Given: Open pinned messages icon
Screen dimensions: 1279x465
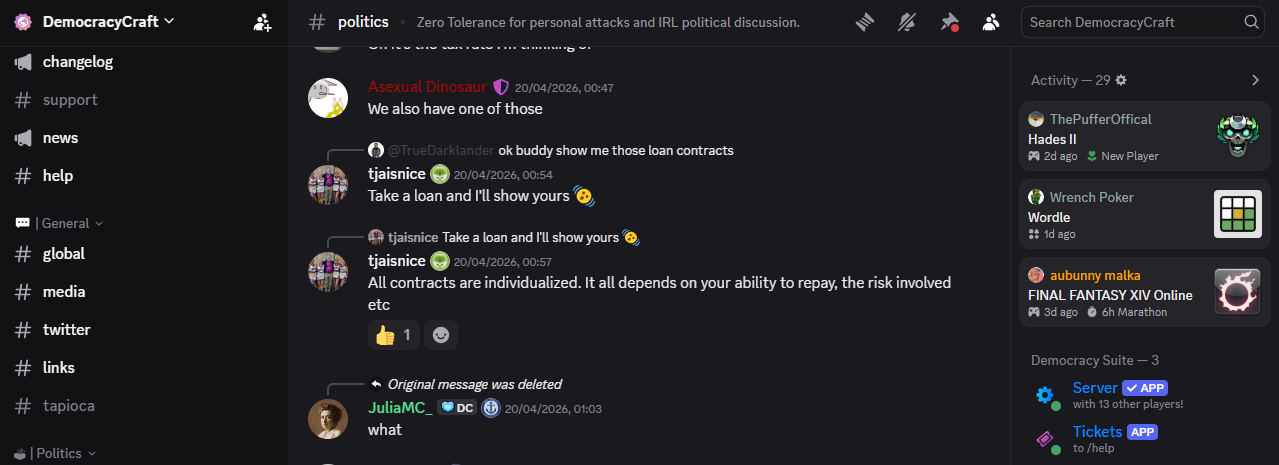Looking at the screenshot, I should [x=949, y=22].
